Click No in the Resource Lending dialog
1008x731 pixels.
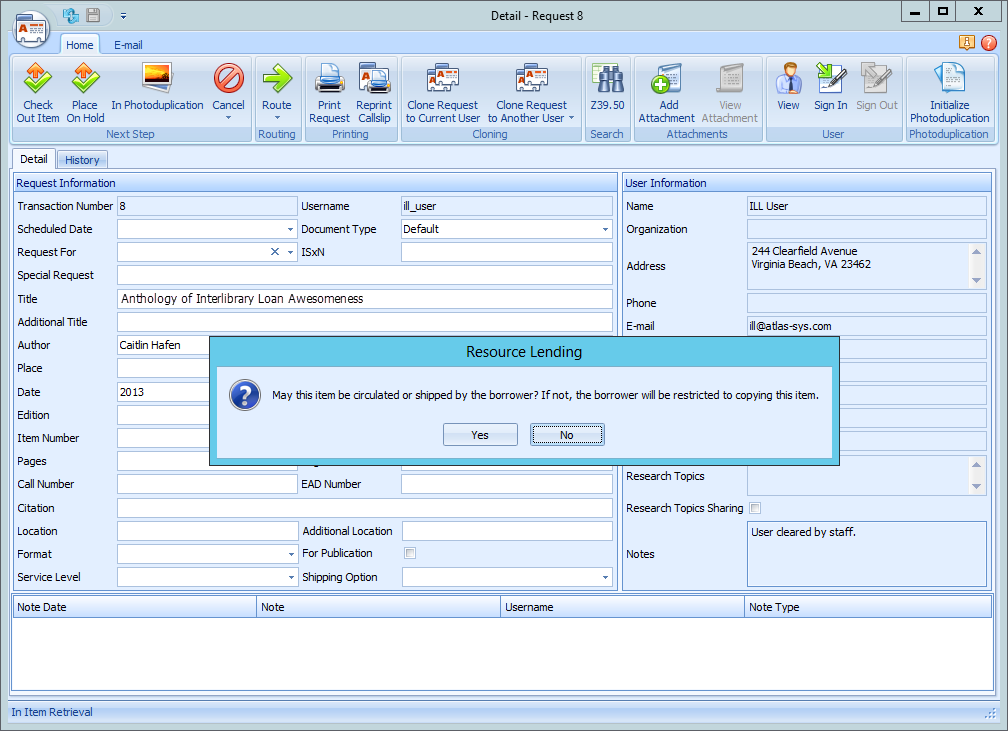(567, 434)
